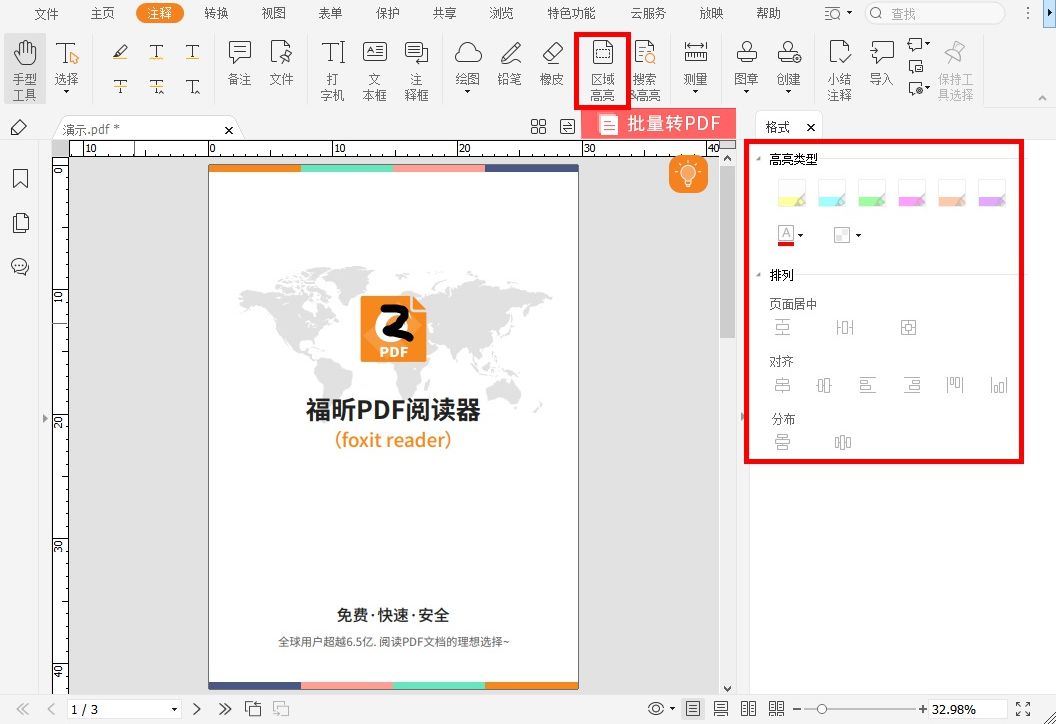Insert a 备注 note annotation
This screenshot has width=1056, height=724.
tap(238, 62)
